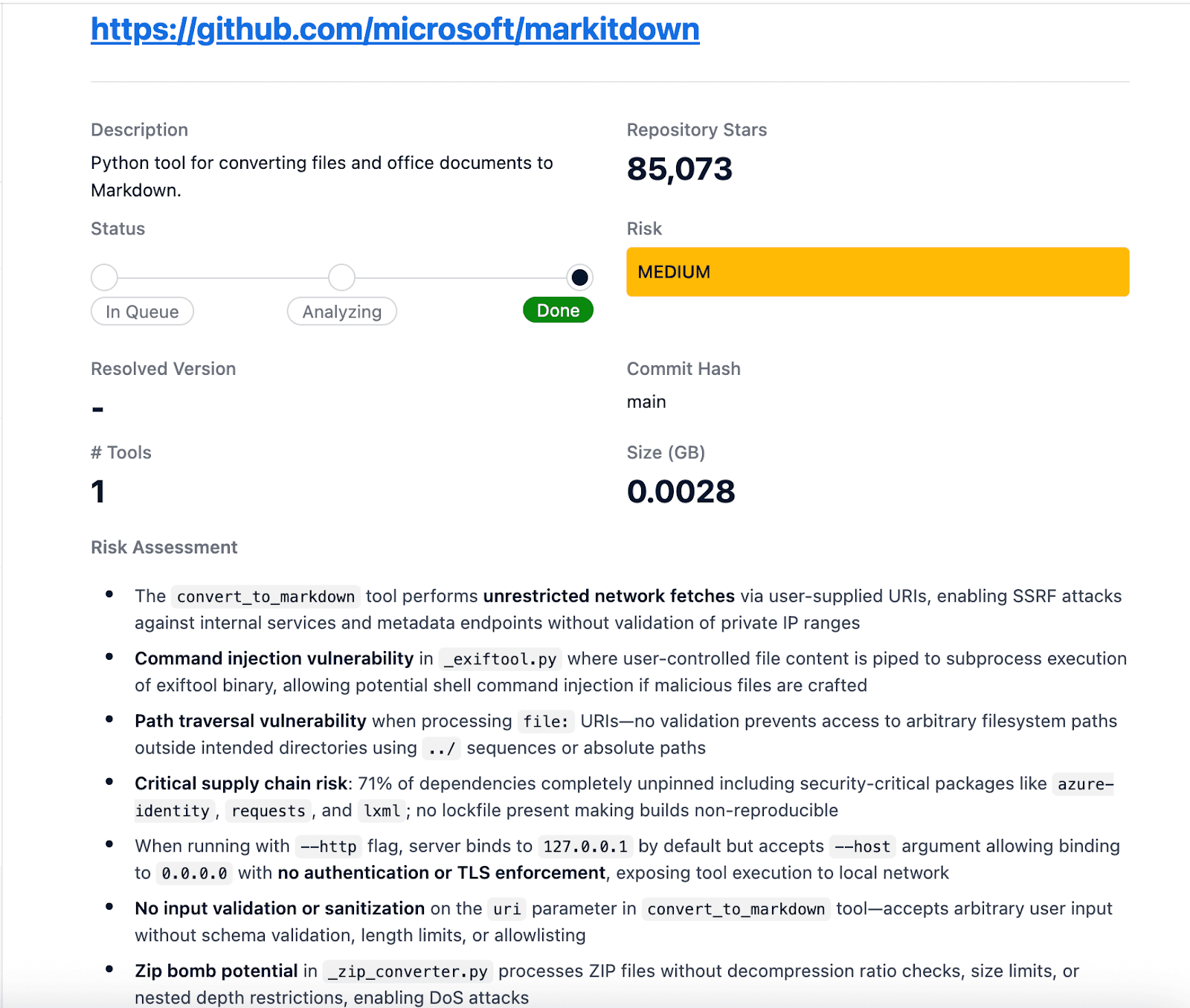Click the _exiftool.py code snippet

click(501, 659)
